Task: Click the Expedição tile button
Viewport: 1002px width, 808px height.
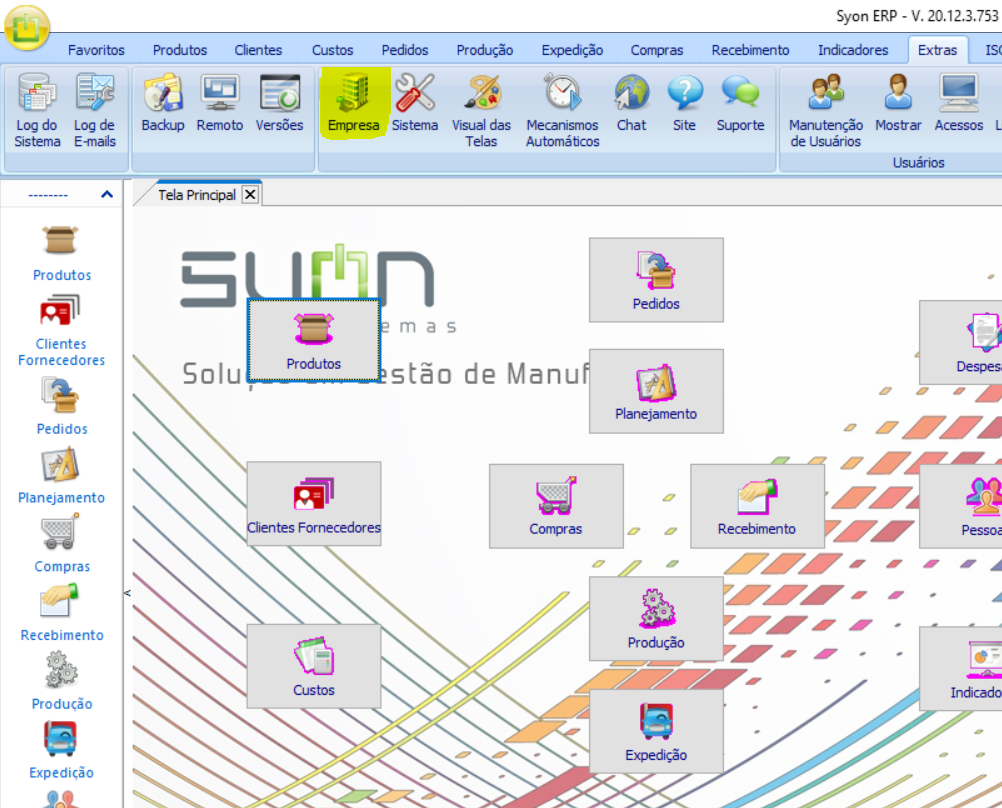Action: (656, 731)
